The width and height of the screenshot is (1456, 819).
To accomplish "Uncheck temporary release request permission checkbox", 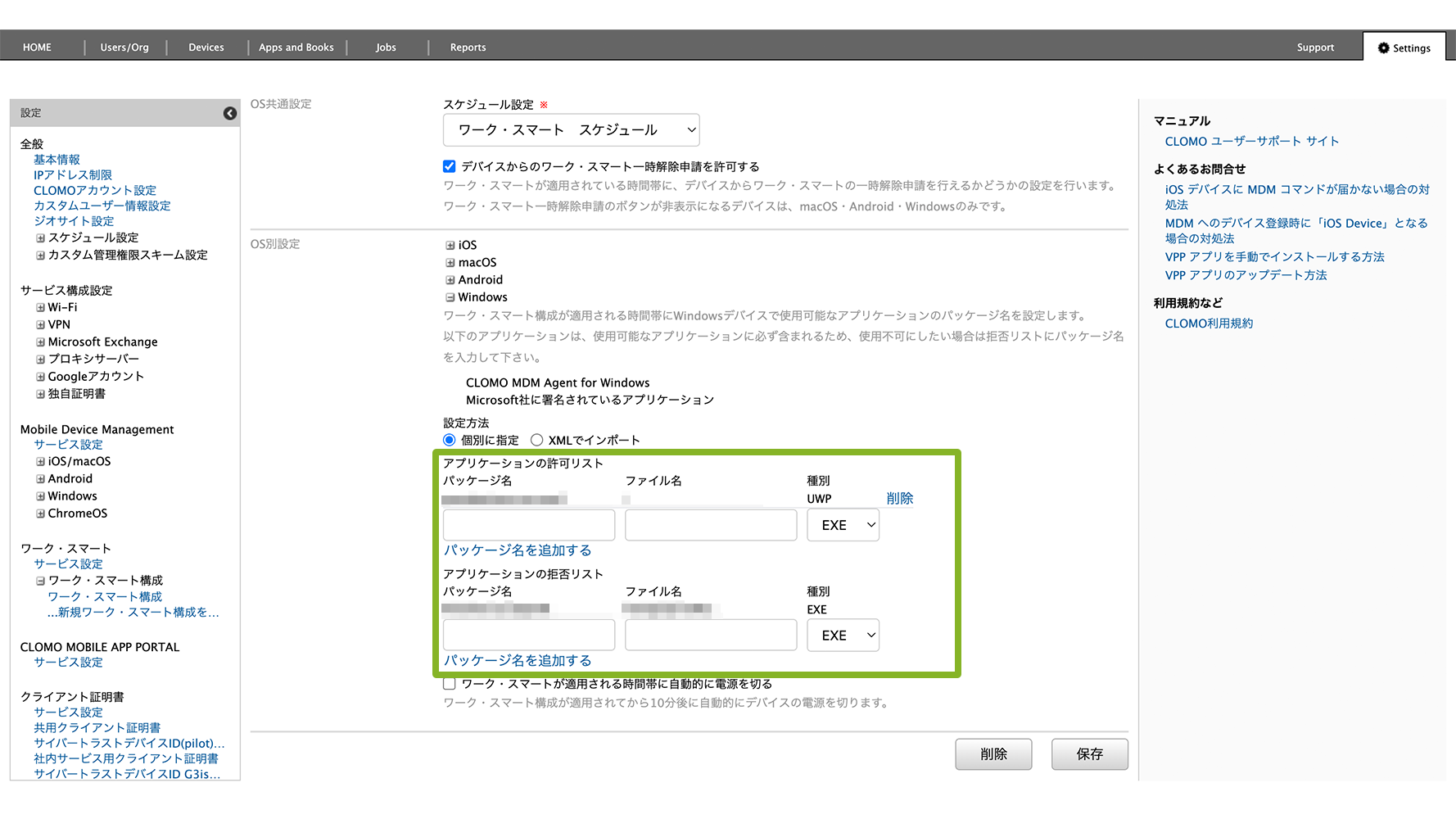I will click(450, 166).
